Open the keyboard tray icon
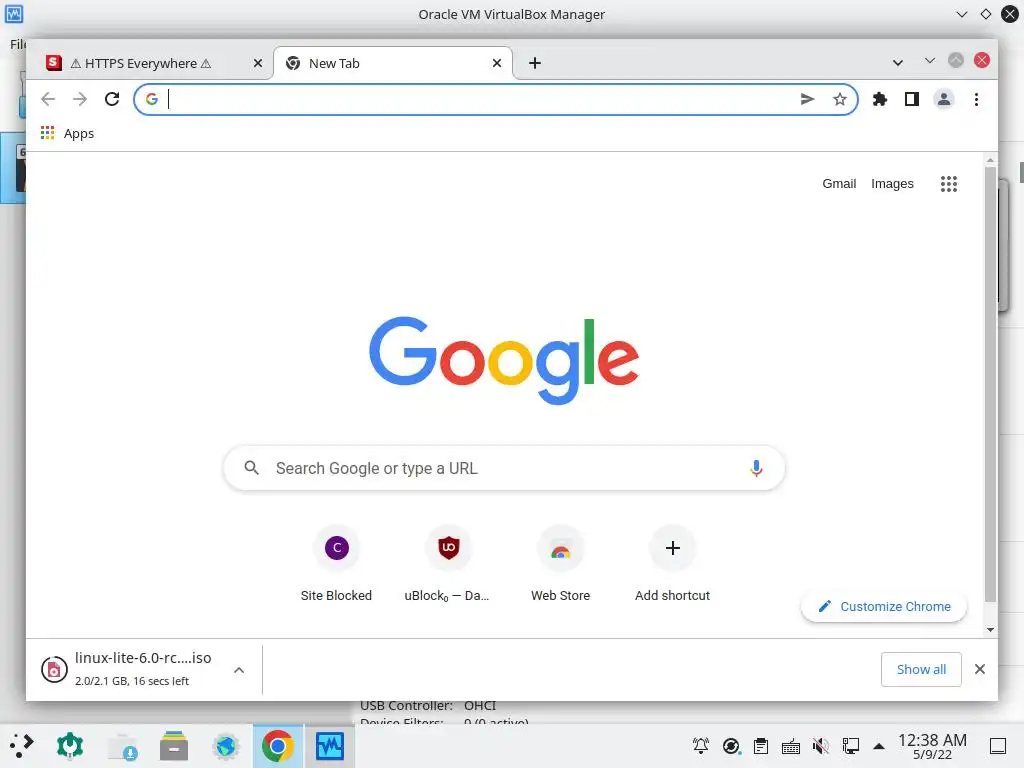Image resolution: width=1024 pixels, height=768 pixels. pyautogui.click(x=791, y=746)
